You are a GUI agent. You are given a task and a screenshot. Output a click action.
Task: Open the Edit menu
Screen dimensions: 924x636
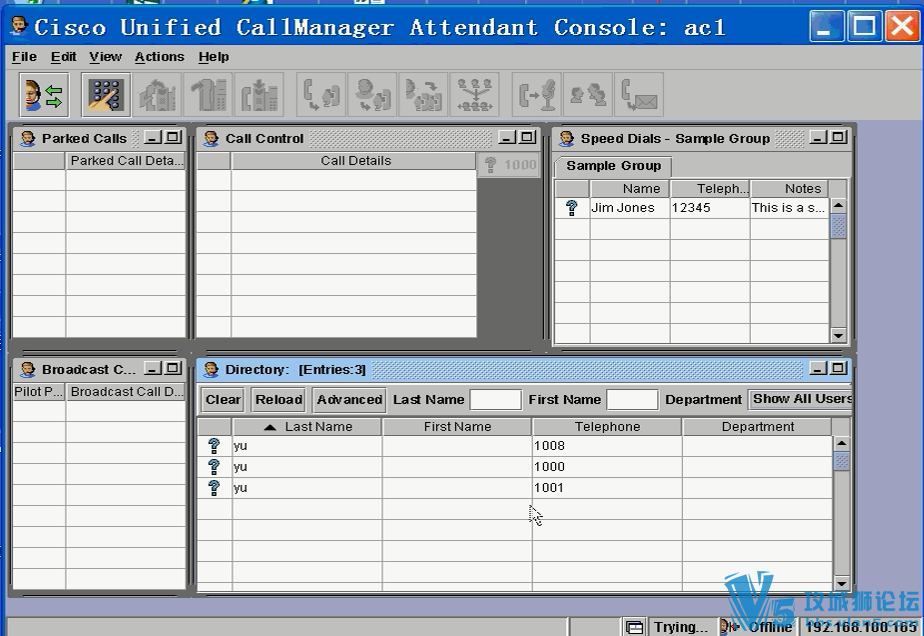click(x=63, y=57)
